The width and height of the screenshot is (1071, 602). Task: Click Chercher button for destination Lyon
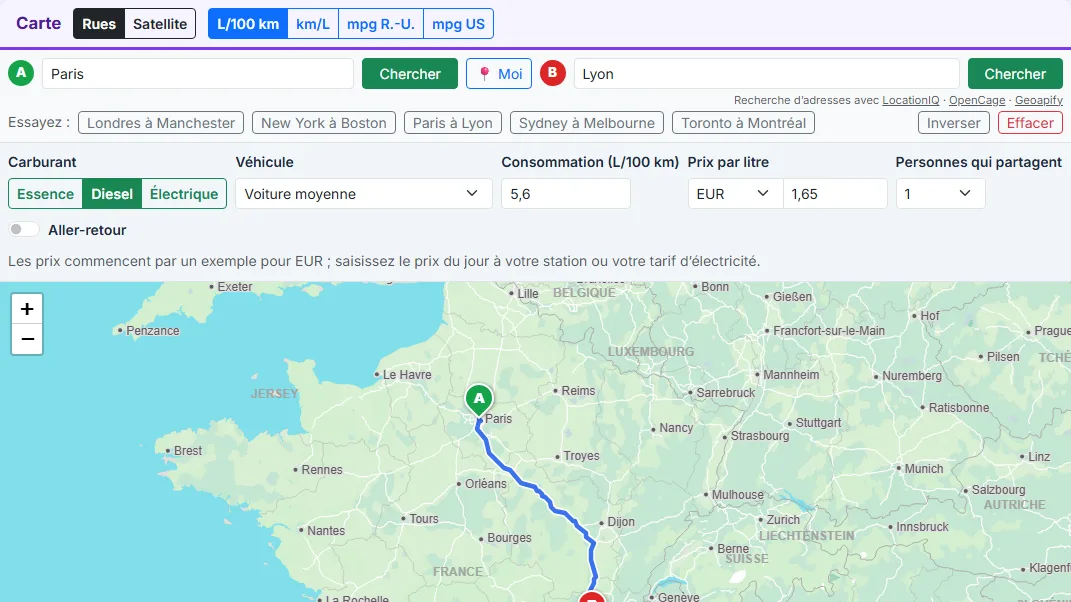tap(1015, 74)
